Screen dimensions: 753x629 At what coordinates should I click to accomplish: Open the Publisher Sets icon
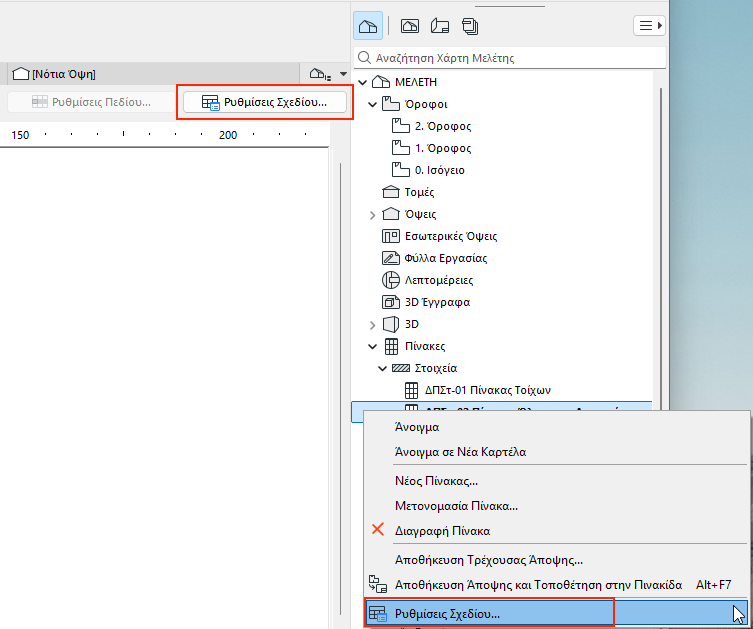pos(470,26)
